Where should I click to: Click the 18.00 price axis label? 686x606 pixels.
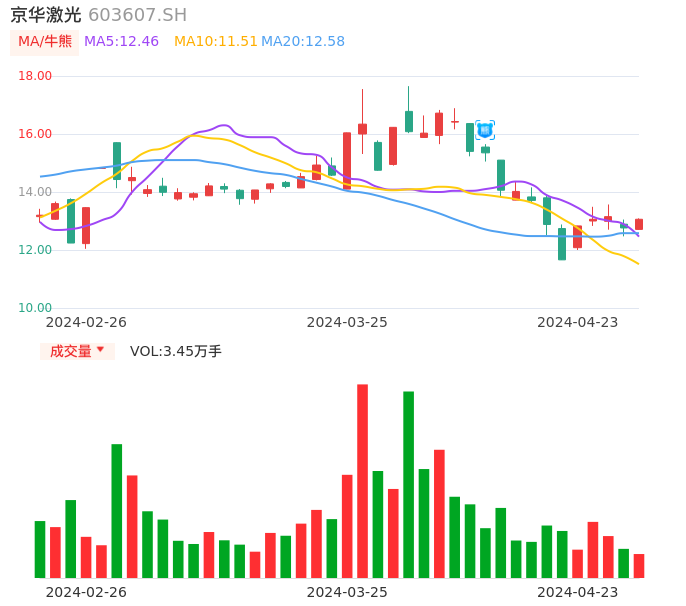[x=36, y=76]
